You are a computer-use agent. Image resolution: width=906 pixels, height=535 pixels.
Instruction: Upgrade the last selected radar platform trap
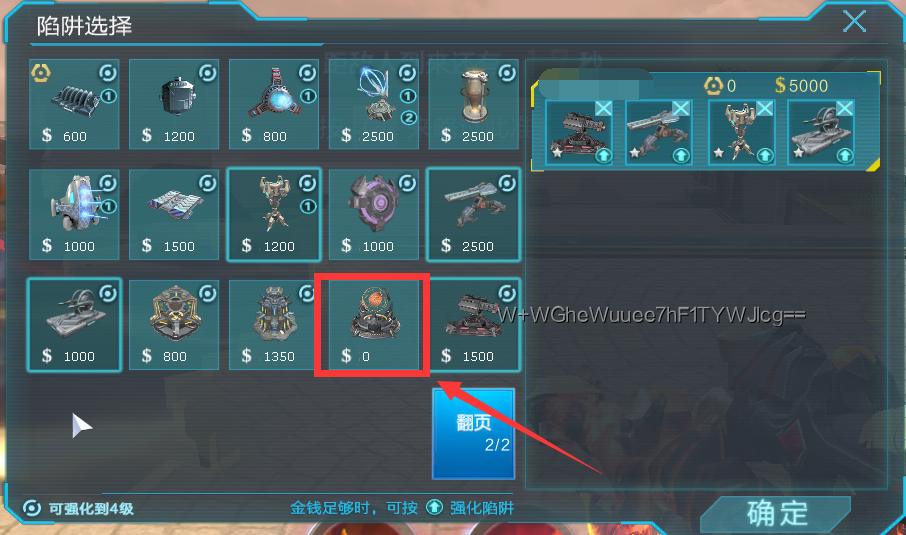845,155
